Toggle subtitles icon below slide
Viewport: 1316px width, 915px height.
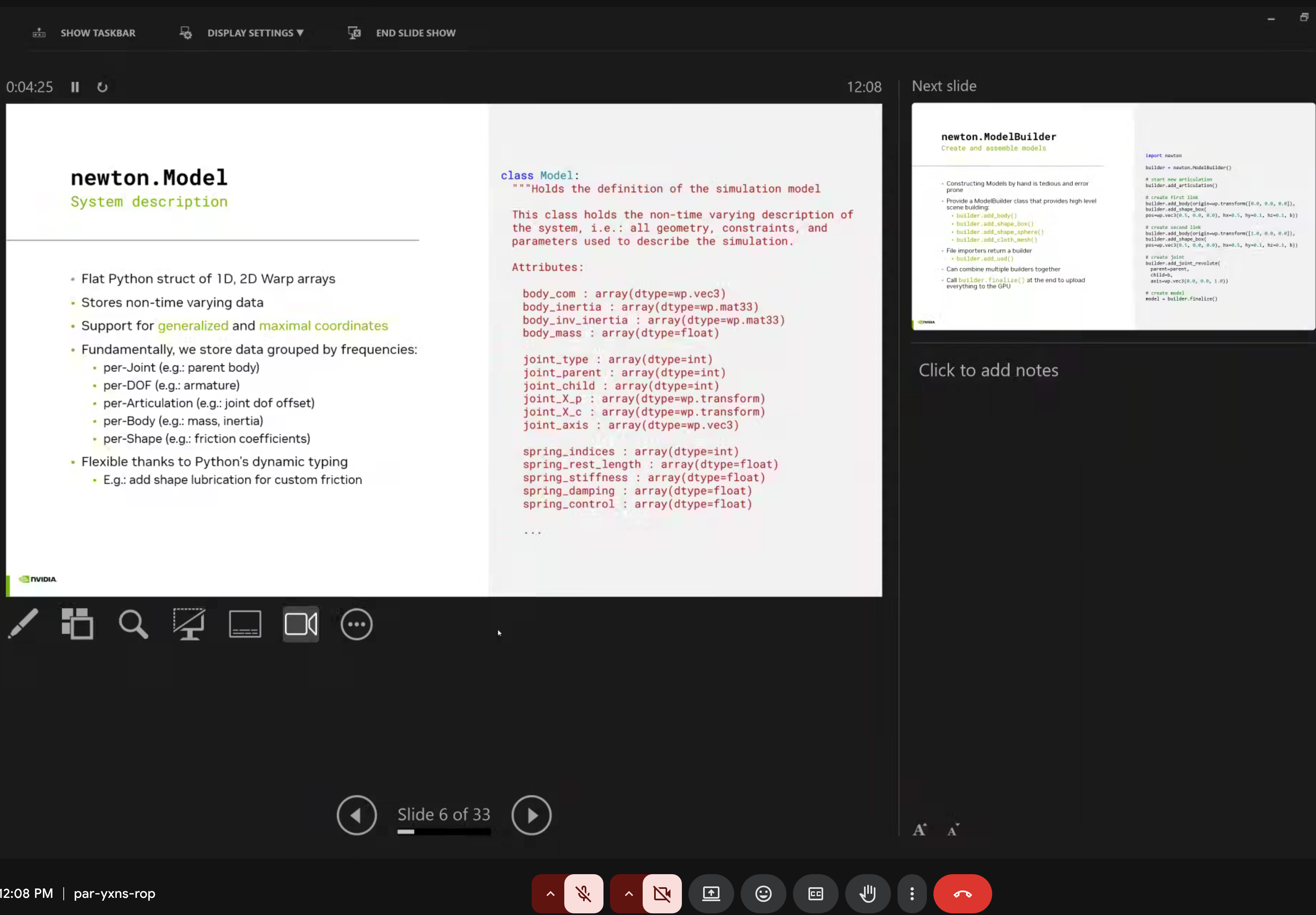[245, 624]
